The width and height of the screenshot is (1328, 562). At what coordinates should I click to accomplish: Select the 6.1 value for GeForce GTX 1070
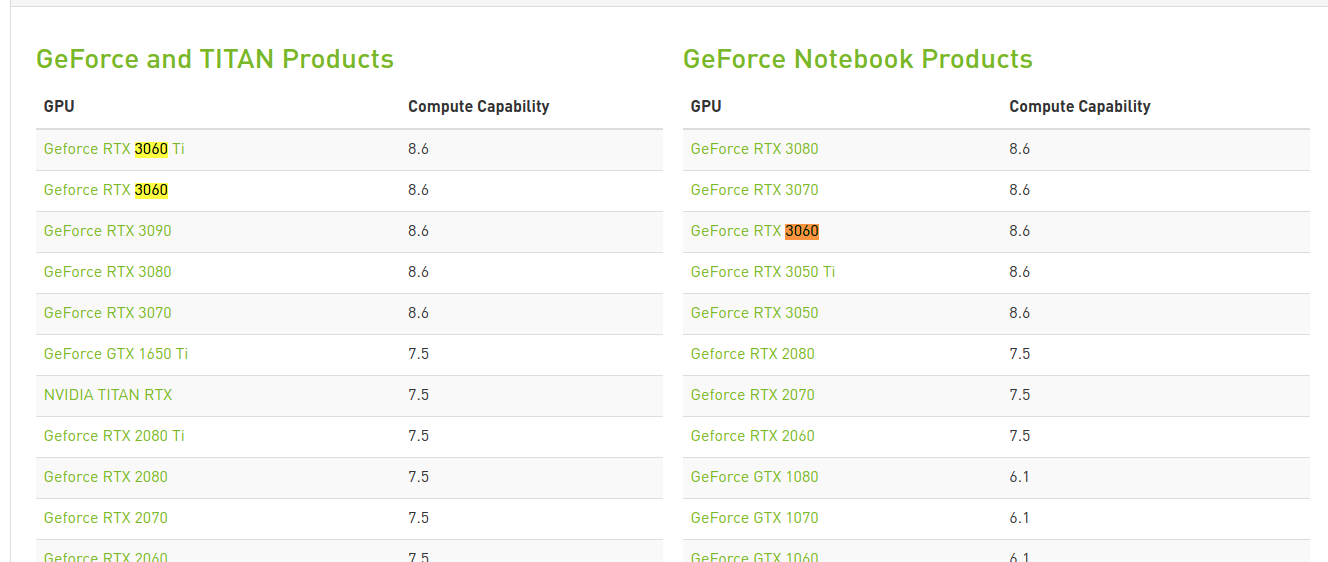[x=1020, y=518]
